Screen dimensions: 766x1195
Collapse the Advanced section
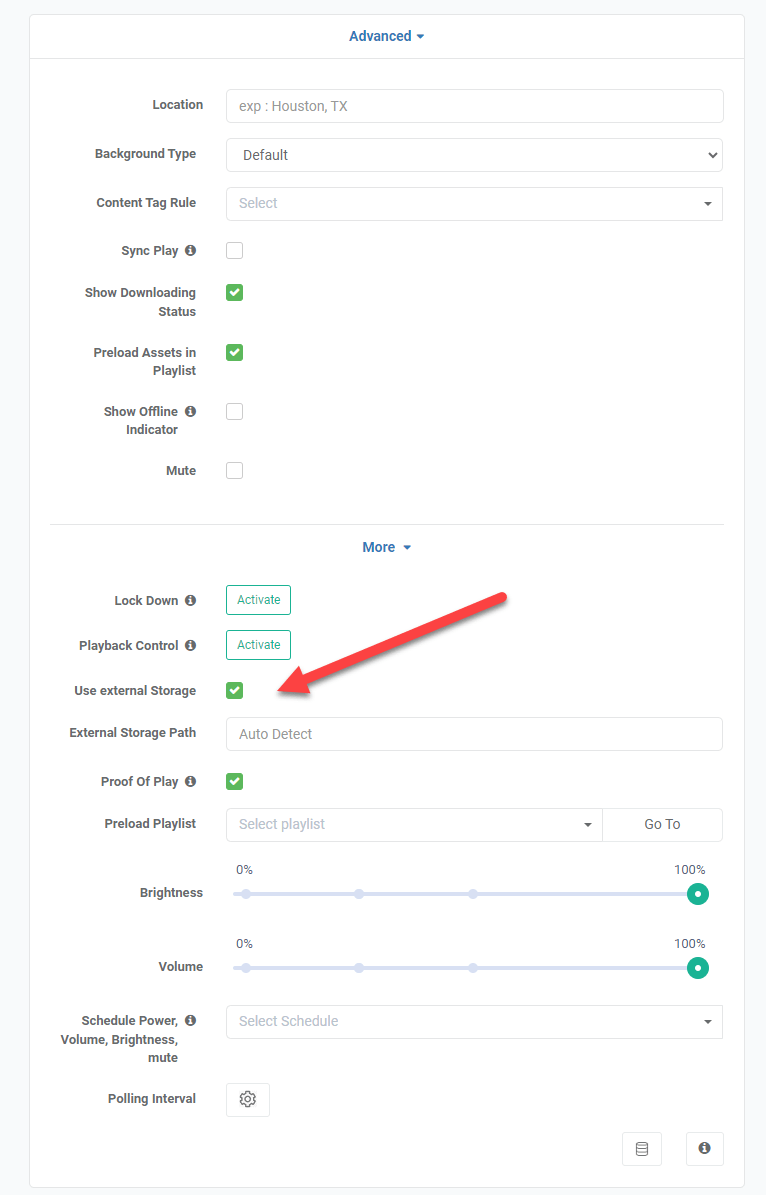coord(387,36)
